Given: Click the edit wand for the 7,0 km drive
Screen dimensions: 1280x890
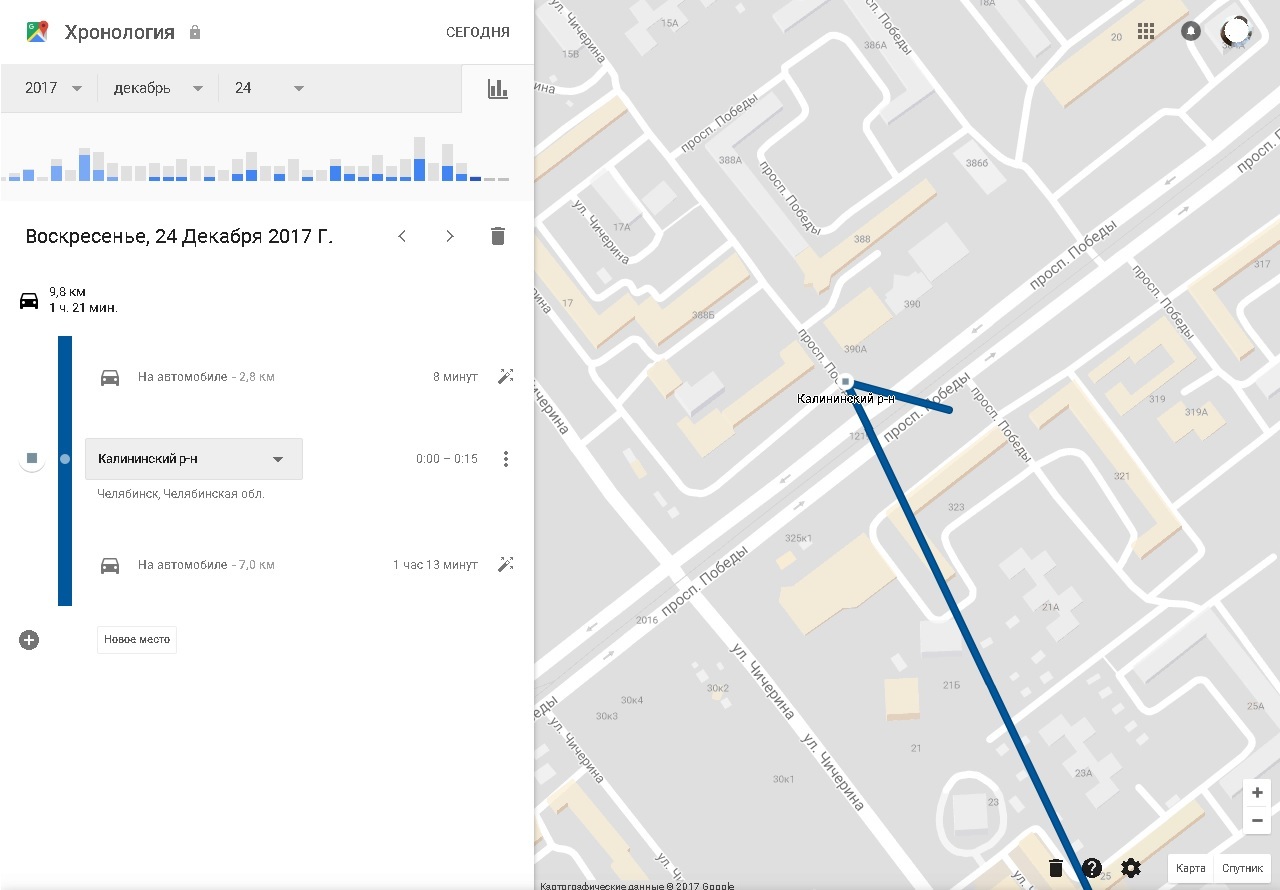Looking at the screenshot, I should (x=506, y=565).
